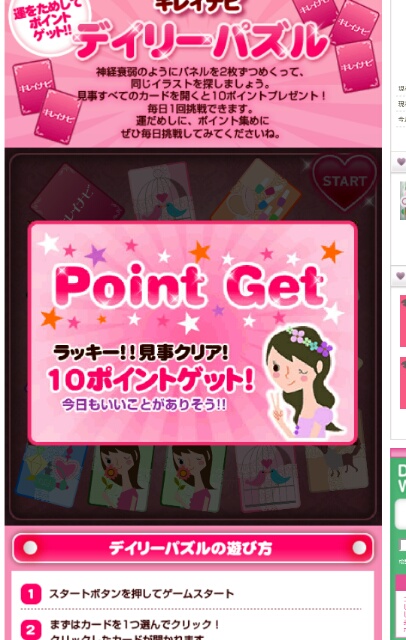Click the デイリーパズルの遊び方 header bar
Screen dimensions: 406x640
click(193, 548)
